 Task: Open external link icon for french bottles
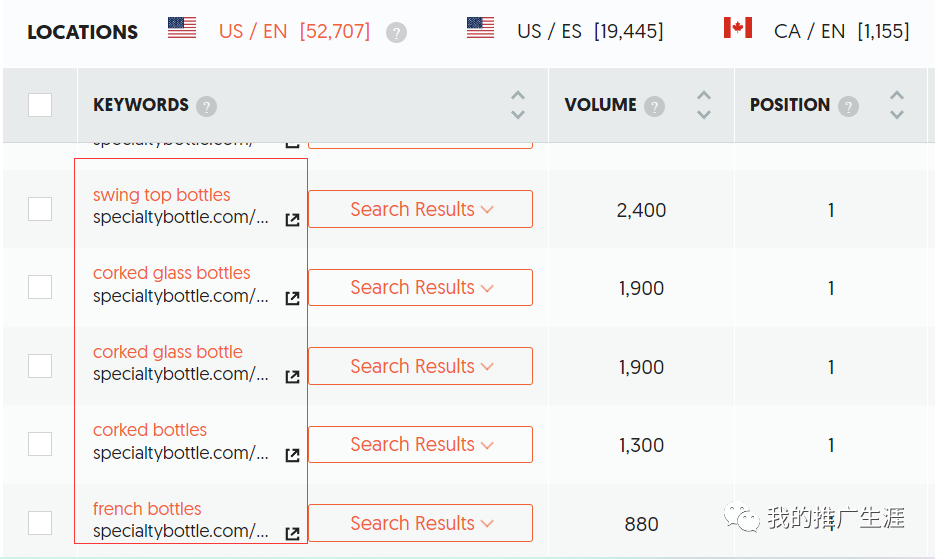[292, 533]
